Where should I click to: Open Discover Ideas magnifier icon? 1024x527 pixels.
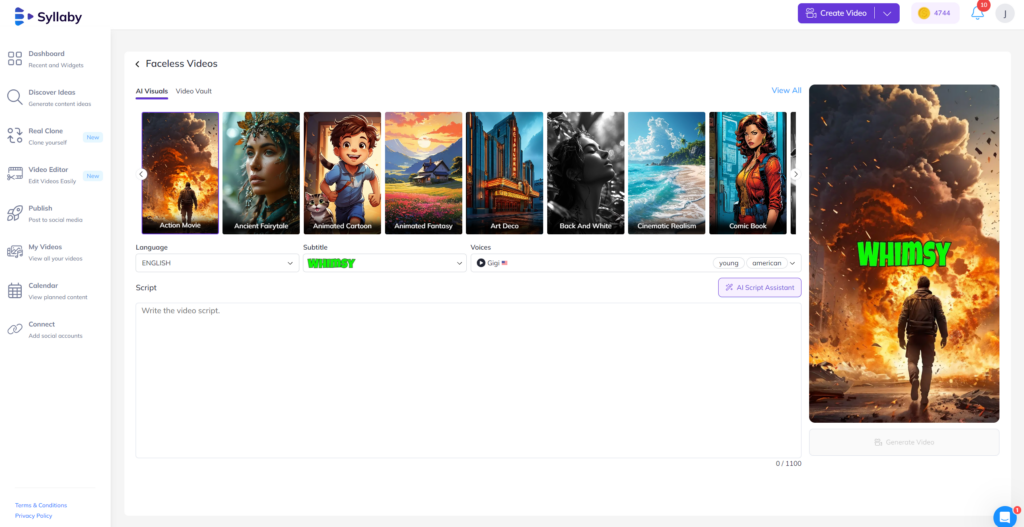(x=15, y=97)
